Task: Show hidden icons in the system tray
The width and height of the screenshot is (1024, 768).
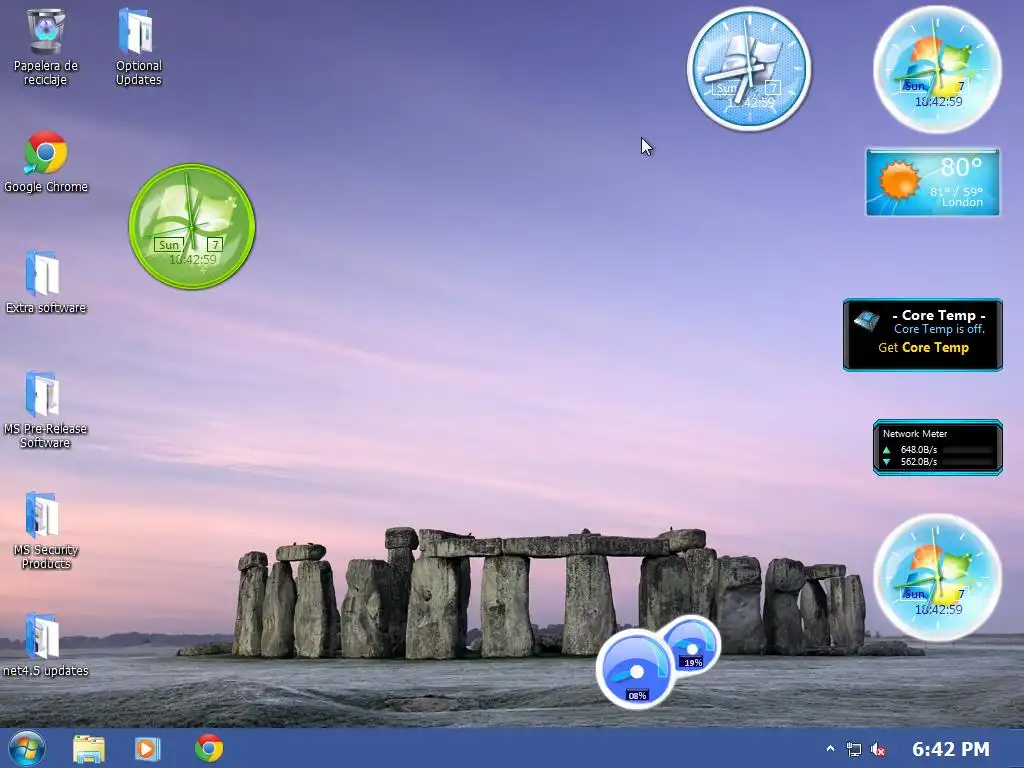Action: click(830, 748)
